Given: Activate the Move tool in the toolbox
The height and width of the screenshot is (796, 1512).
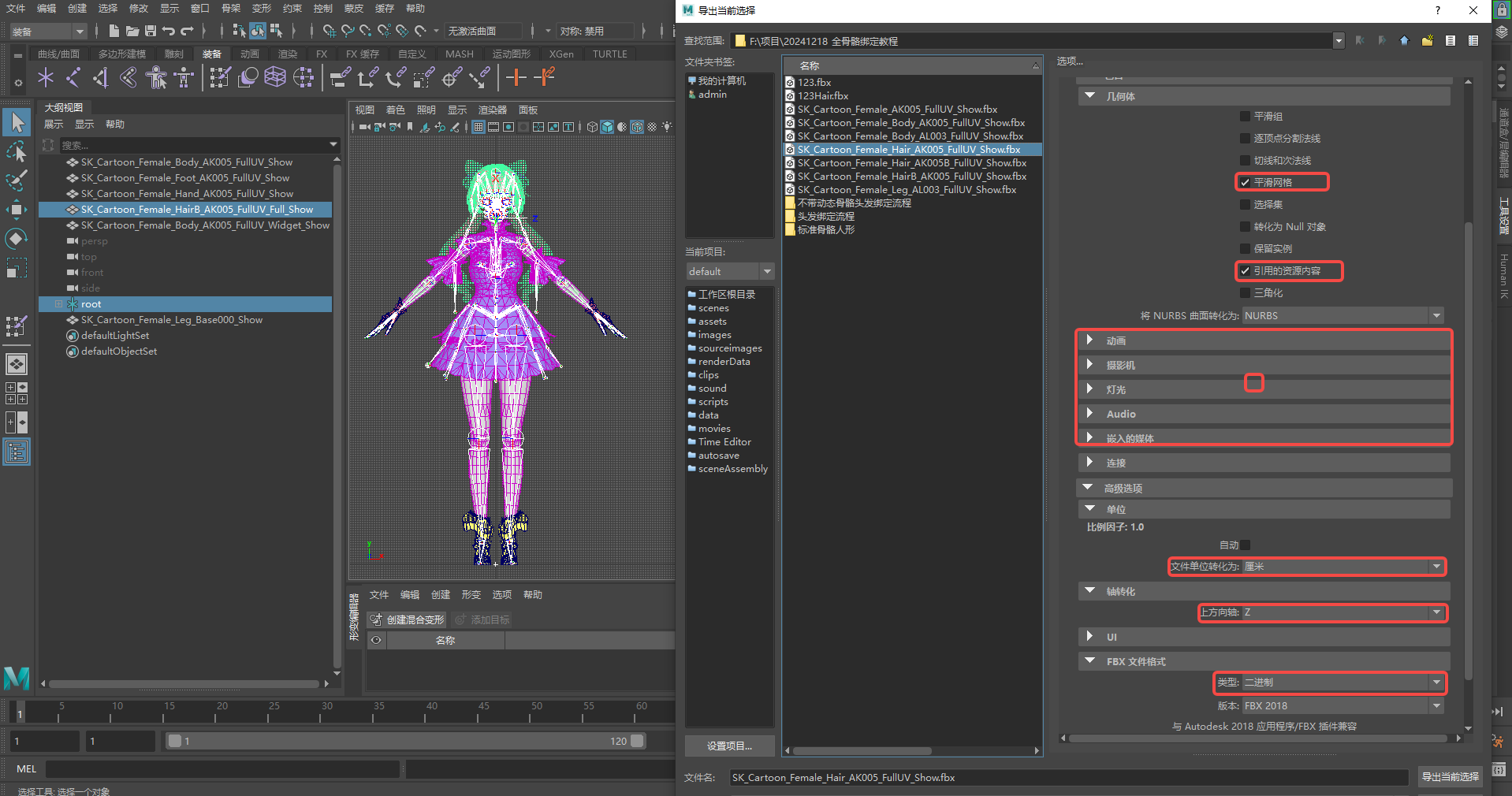Looking at the screenshot, I should coord(17,210).
